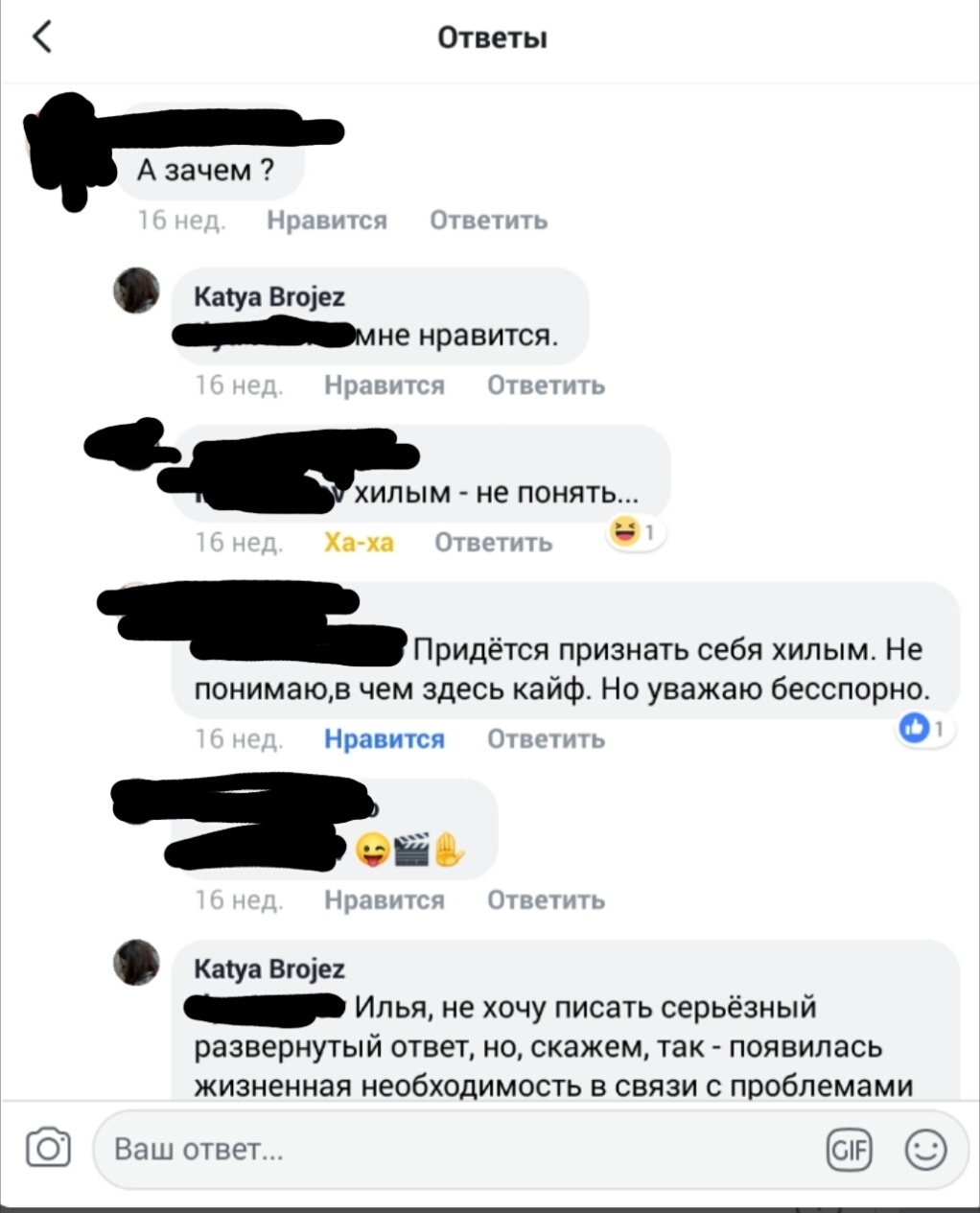The image size is (980, 1213).
Task: Toggle the Ха-ха reaction on хилым comment
Action: 359,543
